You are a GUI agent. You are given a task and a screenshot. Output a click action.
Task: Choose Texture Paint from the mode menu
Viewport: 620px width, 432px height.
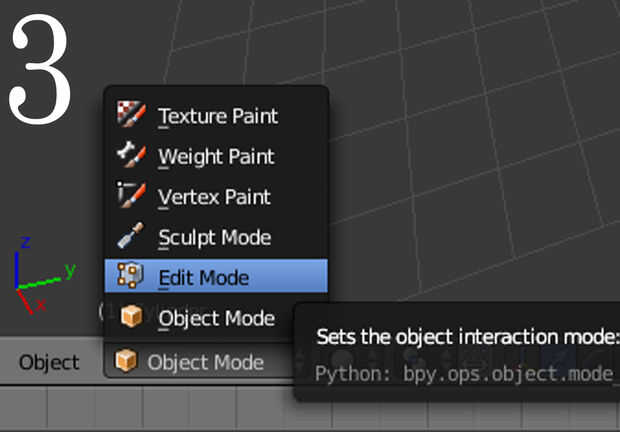[218, 116]
